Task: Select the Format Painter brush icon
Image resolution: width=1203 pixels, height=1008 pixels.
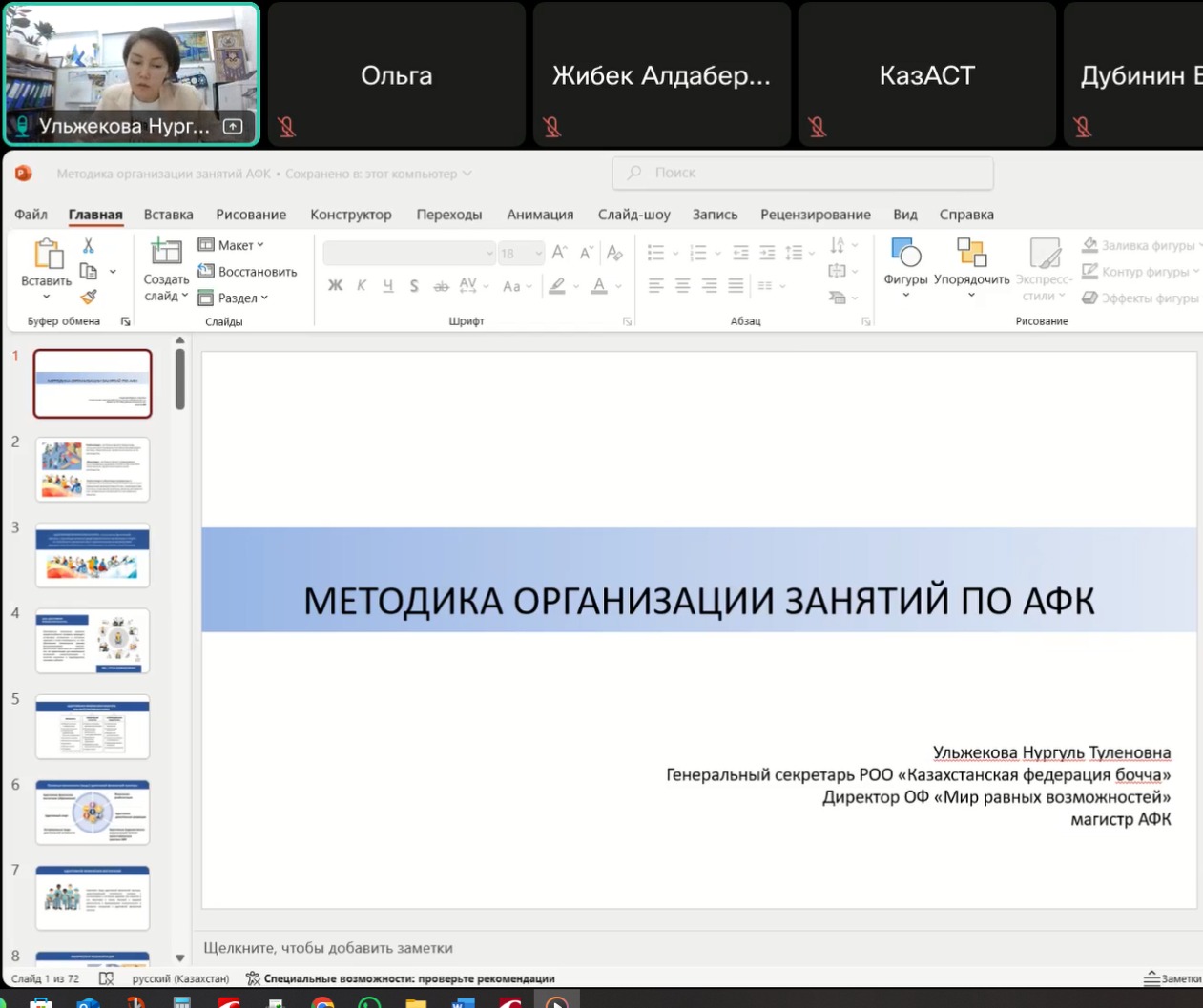Action: point(89,297)
